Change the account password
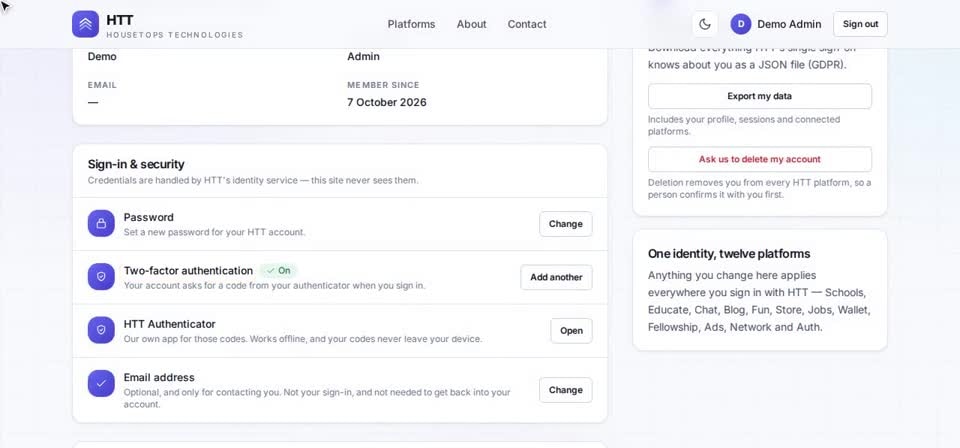 [x=566, y=224]
